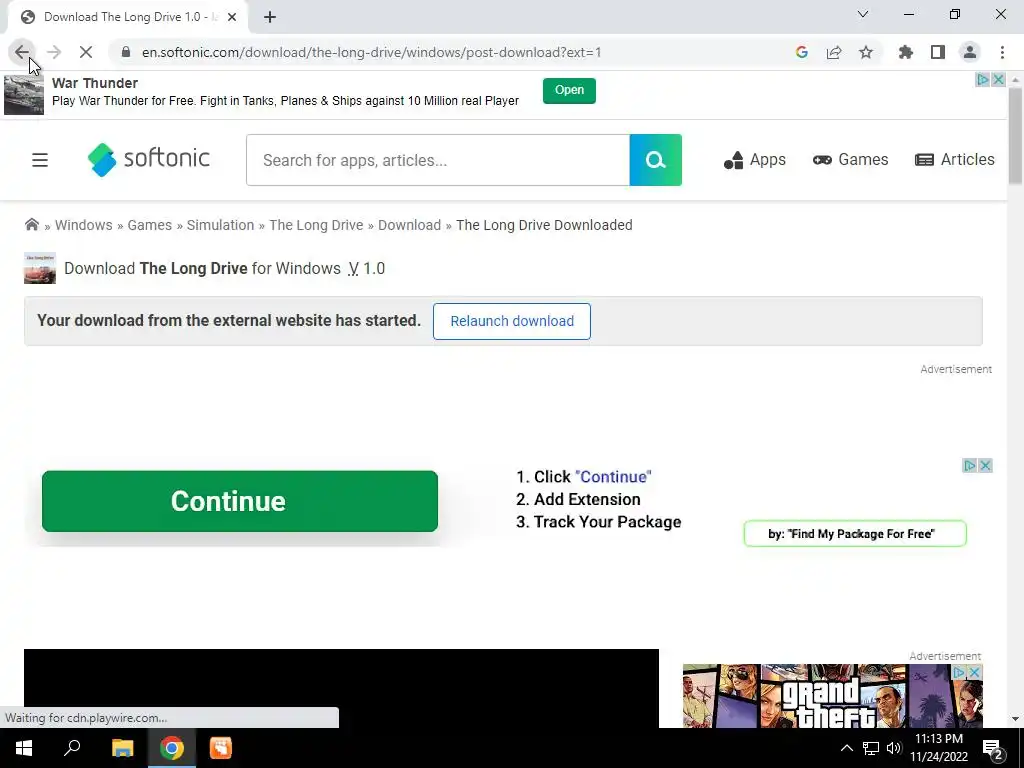Click the green Open button in War Thunder ad
Viewport: 1024px width, 768px height.
tap(569, 90)
